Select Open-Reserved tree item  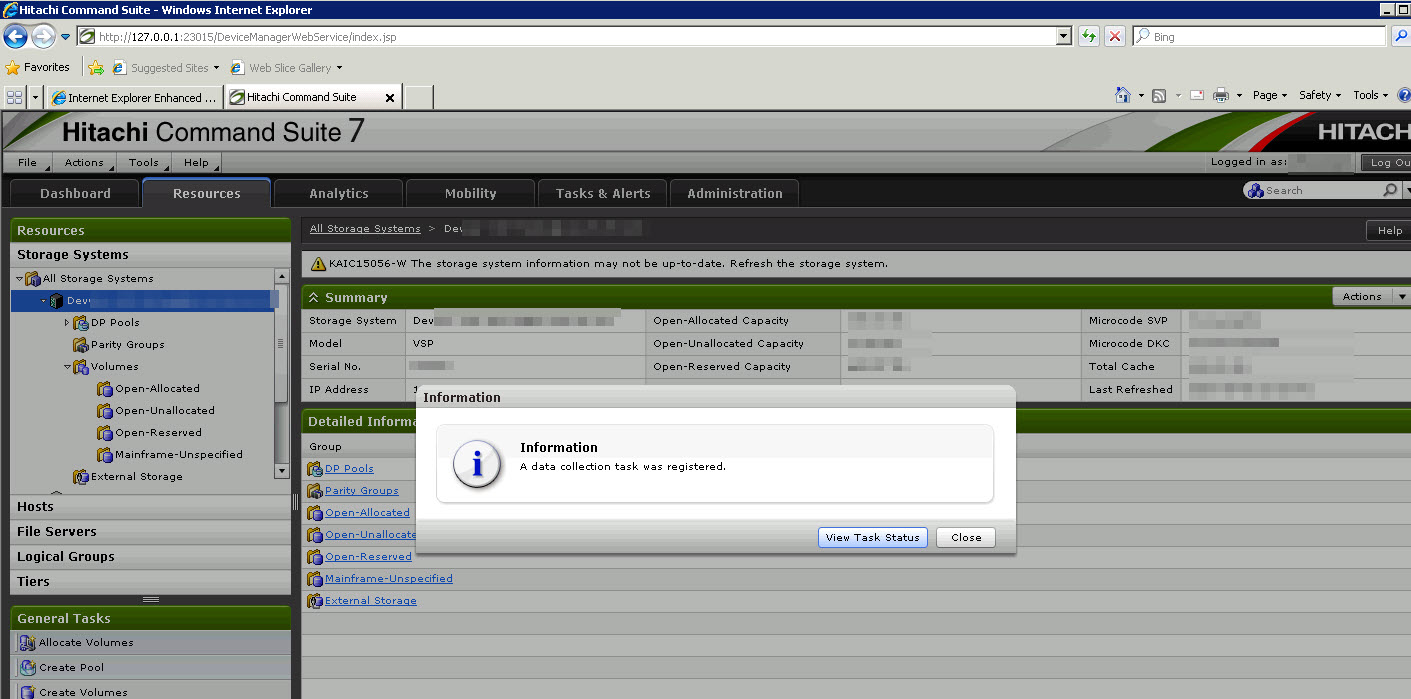pyautogui.click(x=158, y=433)
